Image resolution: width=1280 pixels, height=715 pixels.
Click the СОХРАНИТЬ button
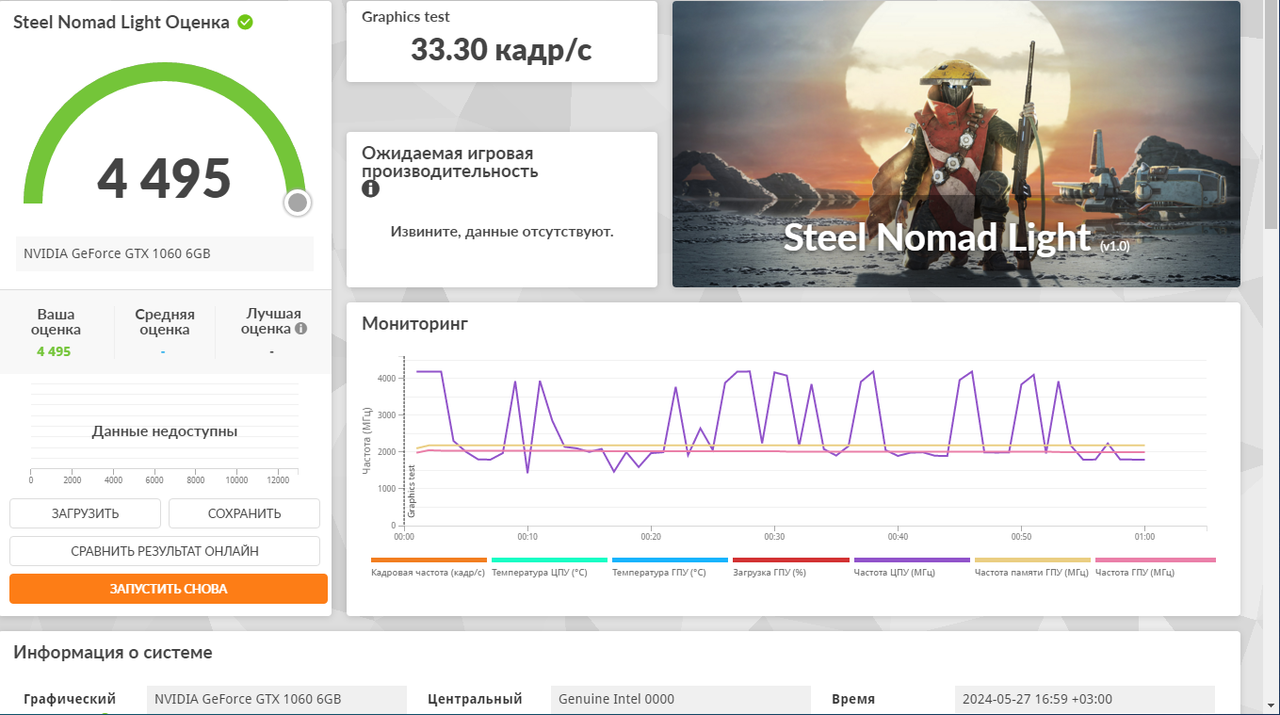(x=244, y=513)
